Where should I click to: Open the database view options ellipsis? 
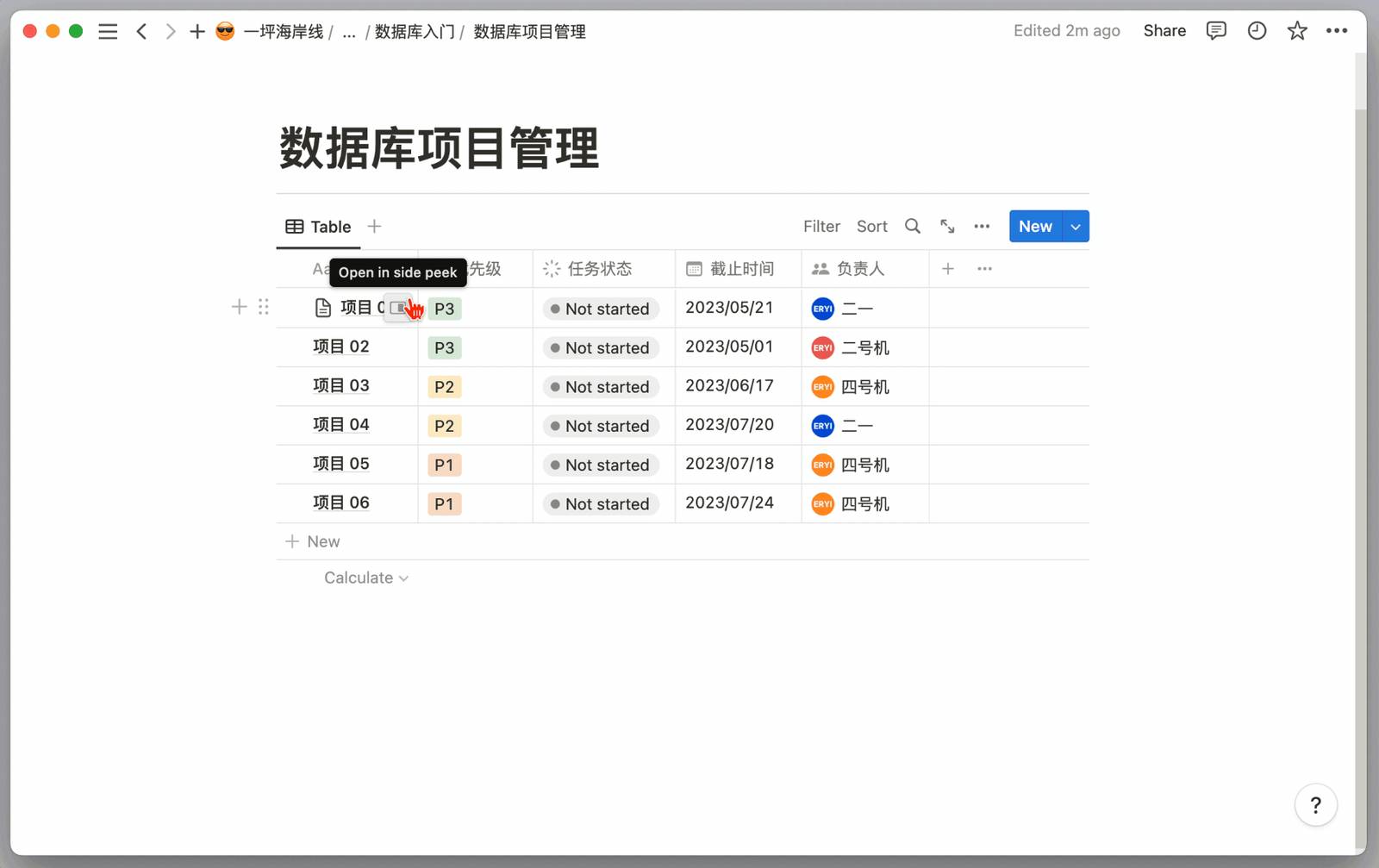click(982, 227)
